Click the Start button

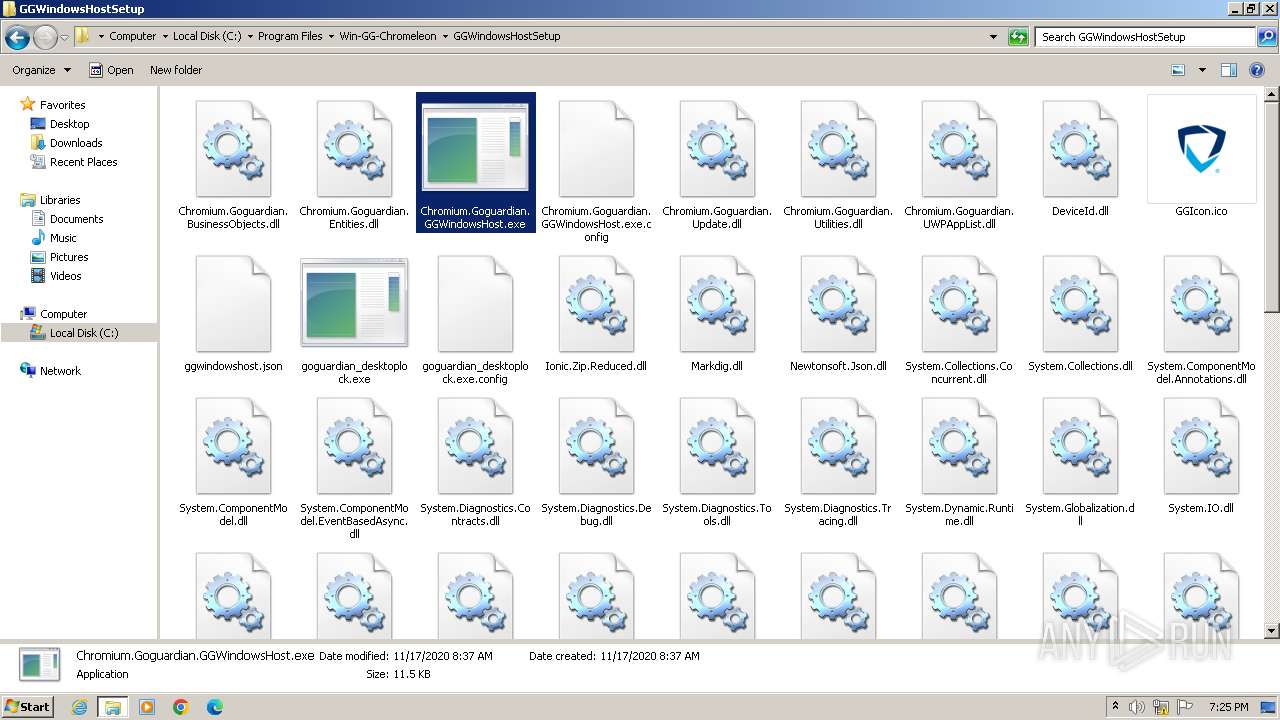27,706
